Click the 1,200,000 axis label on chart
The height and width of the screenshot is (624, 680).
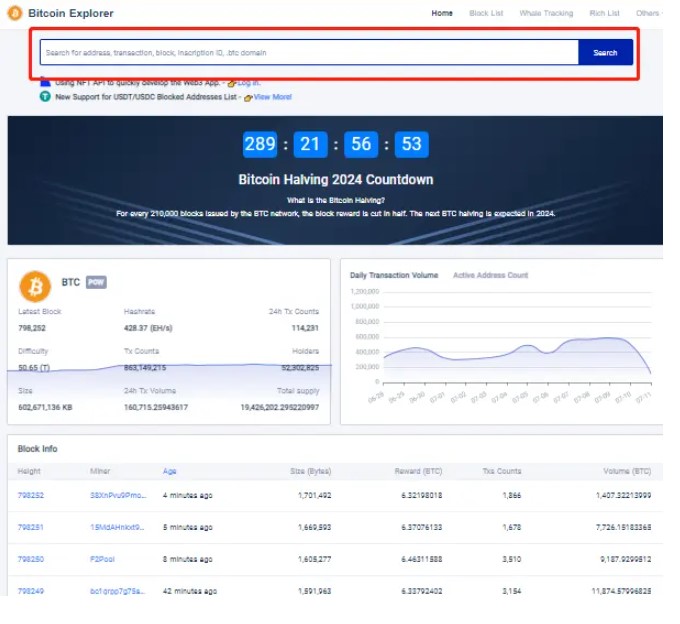[x=365, y=291]
